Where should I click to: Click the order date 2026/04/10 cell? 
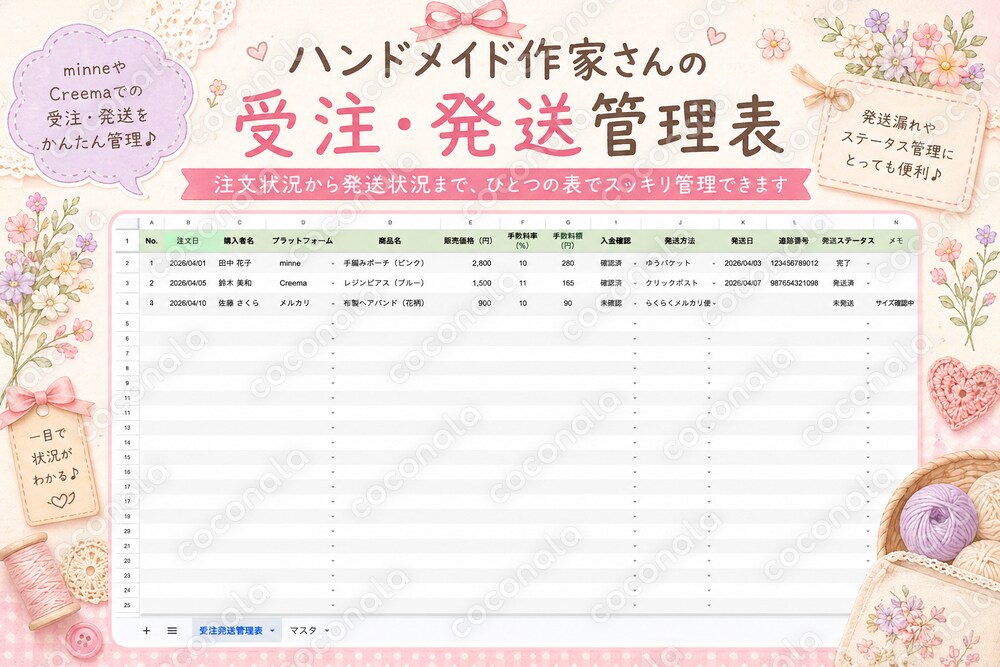point(188,304)
